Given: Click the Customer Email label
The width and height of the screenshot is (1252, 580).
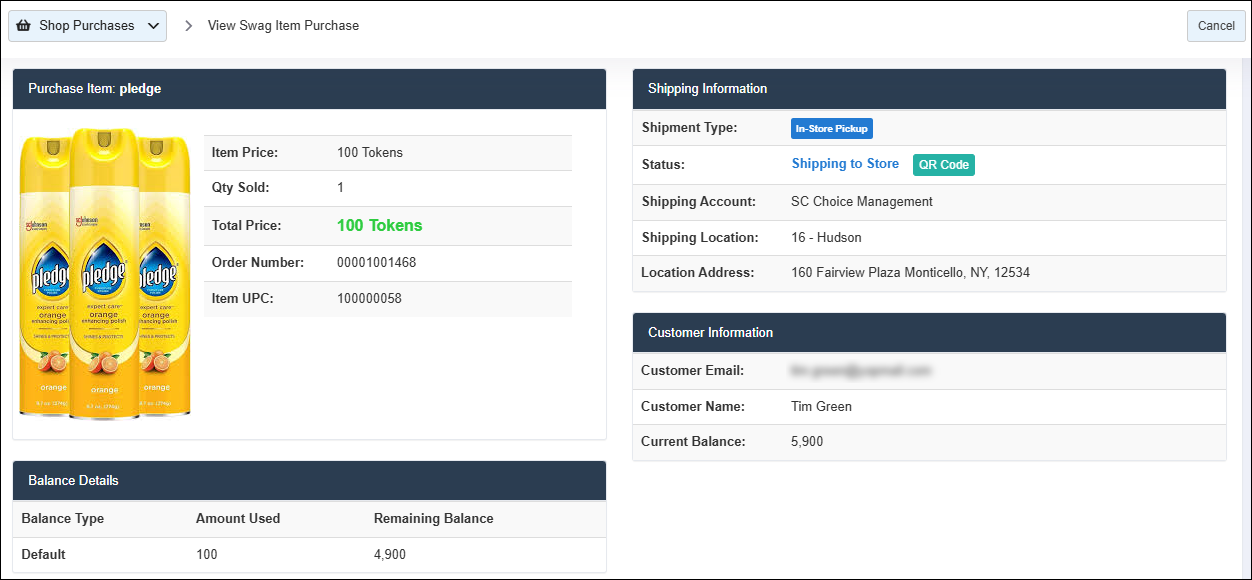Looking at the screenshot, I should click(x=693, y=371).
